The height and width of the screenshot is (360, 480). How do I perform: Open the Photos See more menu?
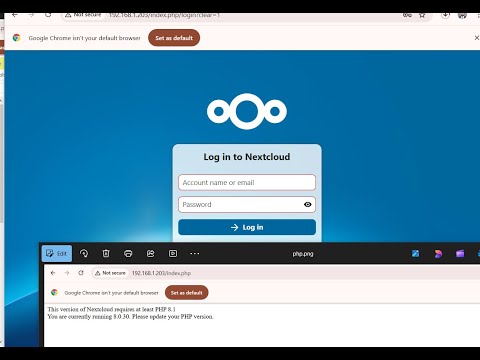coord(195,254)
